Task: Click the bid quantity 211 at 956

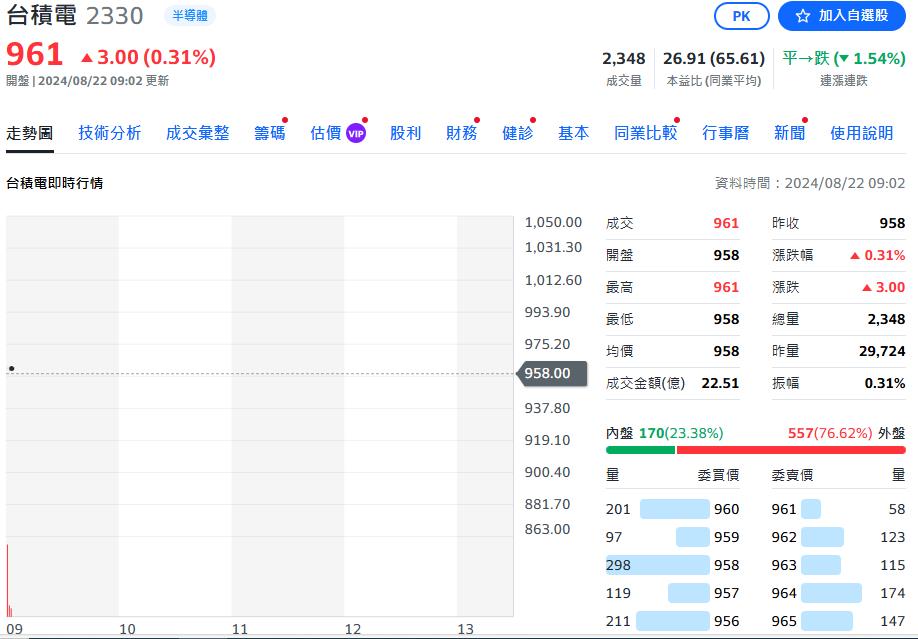Action: tap(618, 621)
